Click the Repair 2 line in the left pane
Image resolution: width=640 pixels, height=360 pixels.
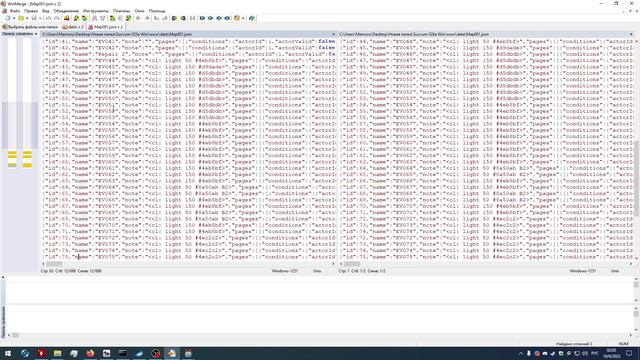point(188,54)
